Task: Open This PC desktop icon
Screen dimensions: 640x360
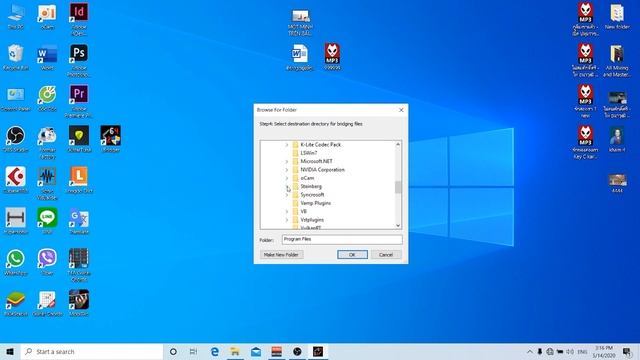Action: 16,16
